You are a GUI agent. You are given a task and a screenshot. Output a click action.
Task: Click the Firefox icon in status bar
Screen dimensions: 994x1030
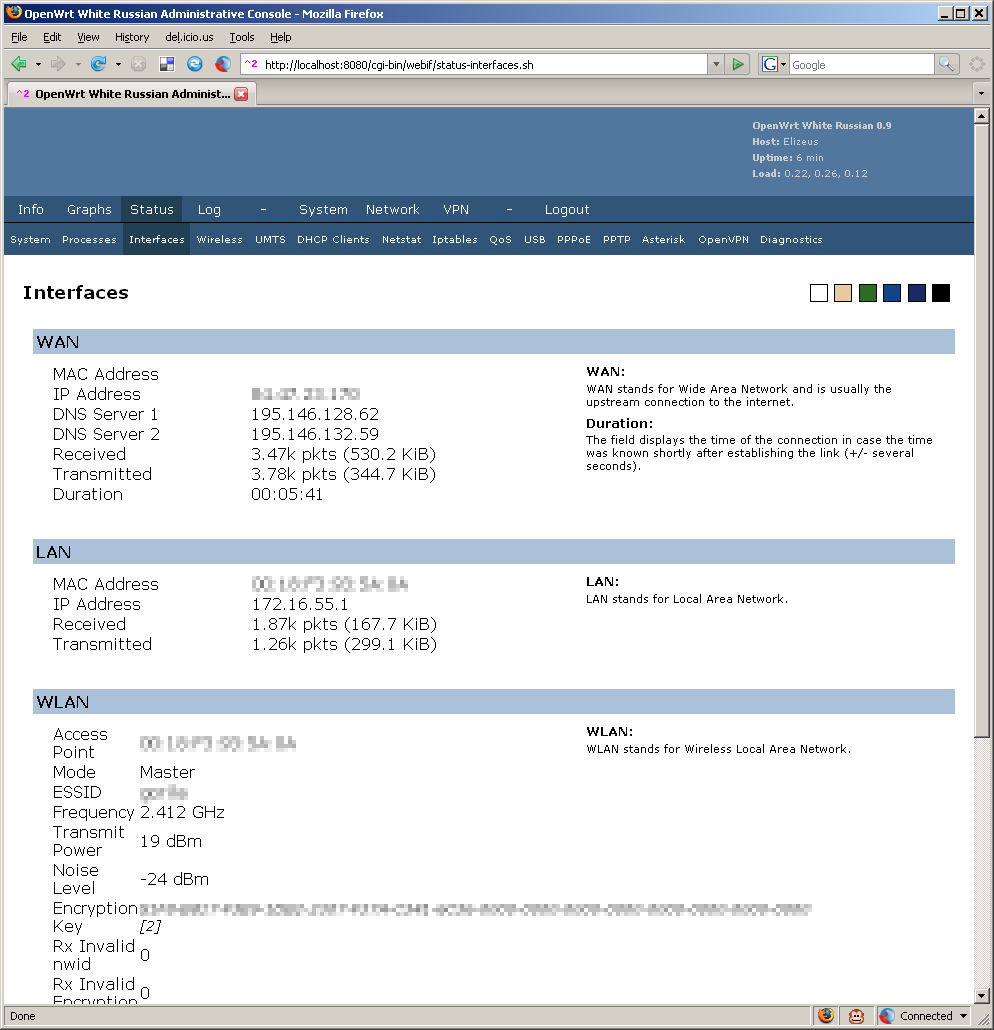[826, 1016]
